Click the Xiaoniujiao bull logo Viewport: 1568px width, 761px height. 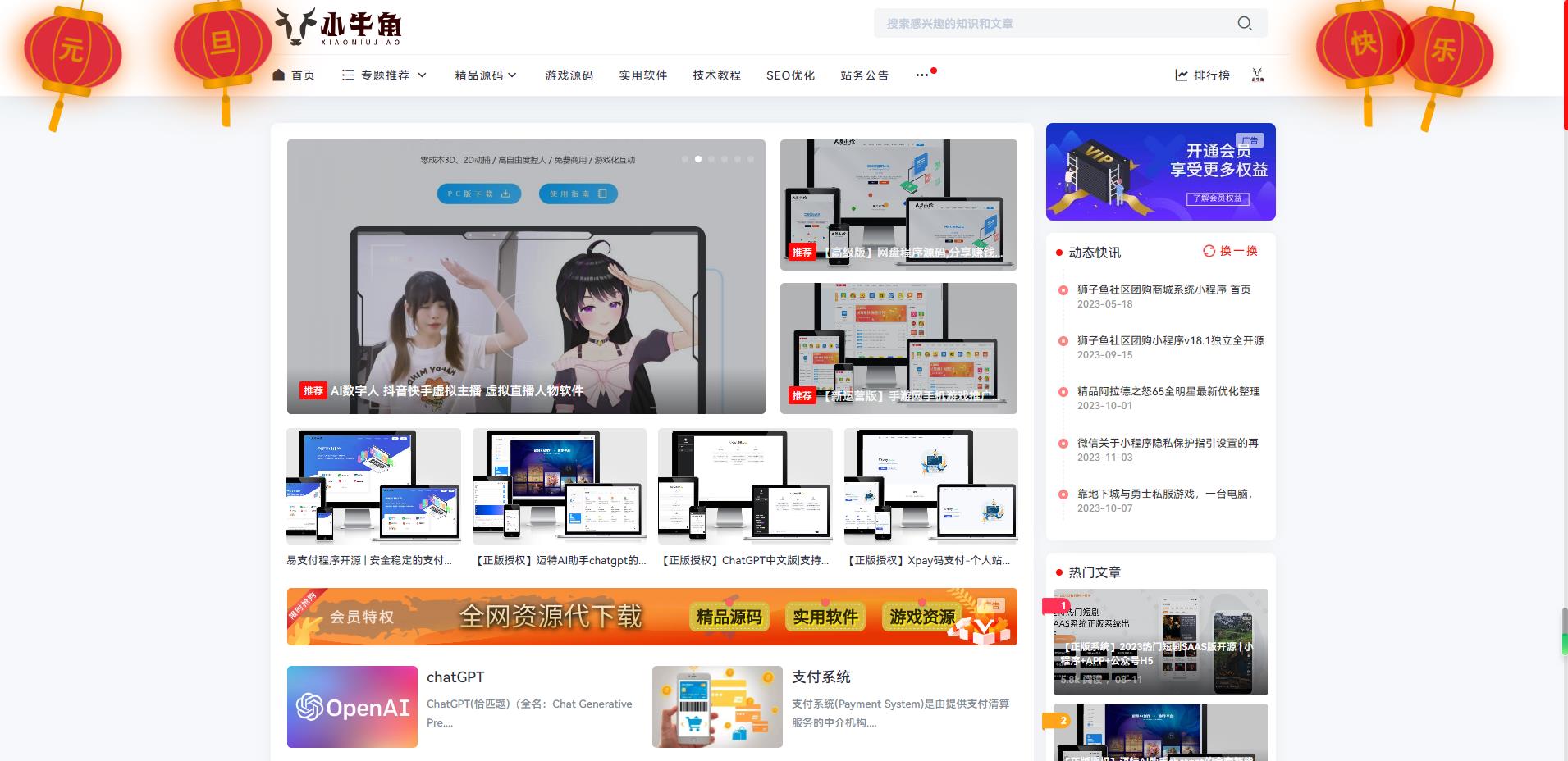click(x=337, y=26)
